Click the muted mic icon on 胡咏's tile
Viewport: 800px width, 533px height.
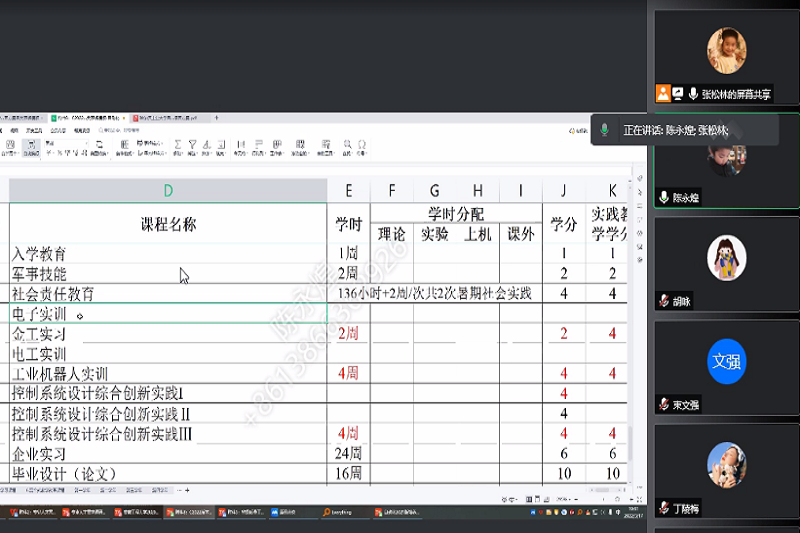pos(664,301)
